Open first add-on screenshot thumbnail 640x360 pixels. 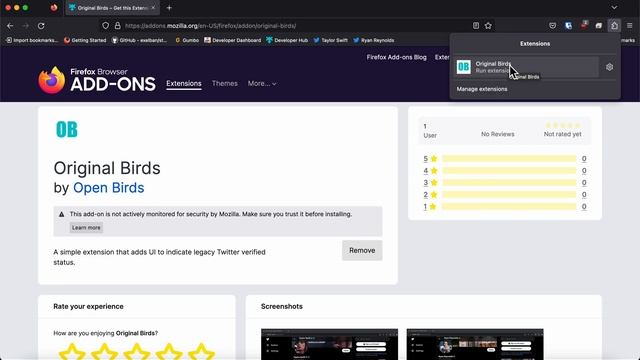tap(329, 344)
